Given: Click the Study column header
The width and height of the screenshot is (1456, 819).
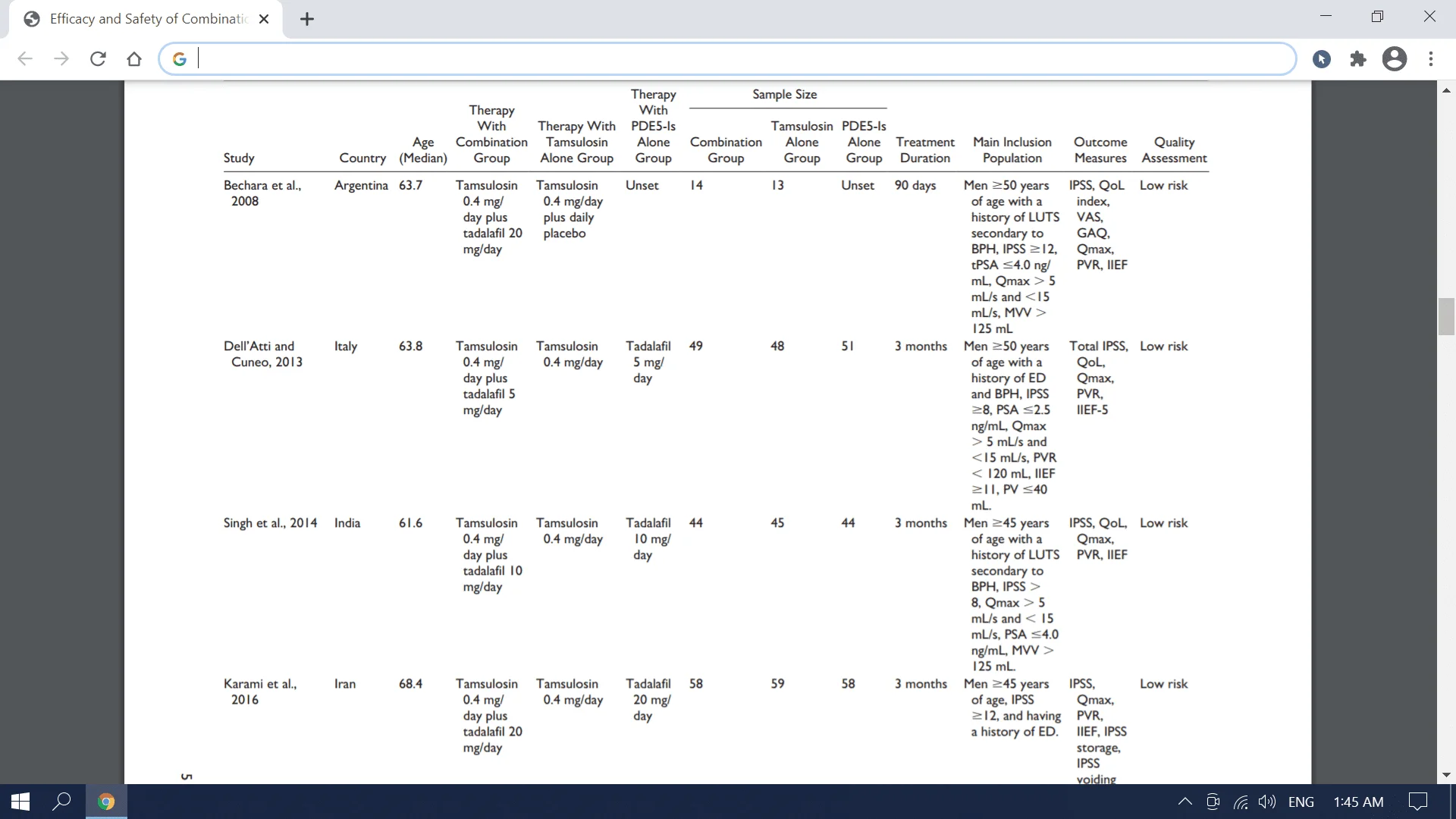Looking at the screenshot, I should tap(238, 158).
